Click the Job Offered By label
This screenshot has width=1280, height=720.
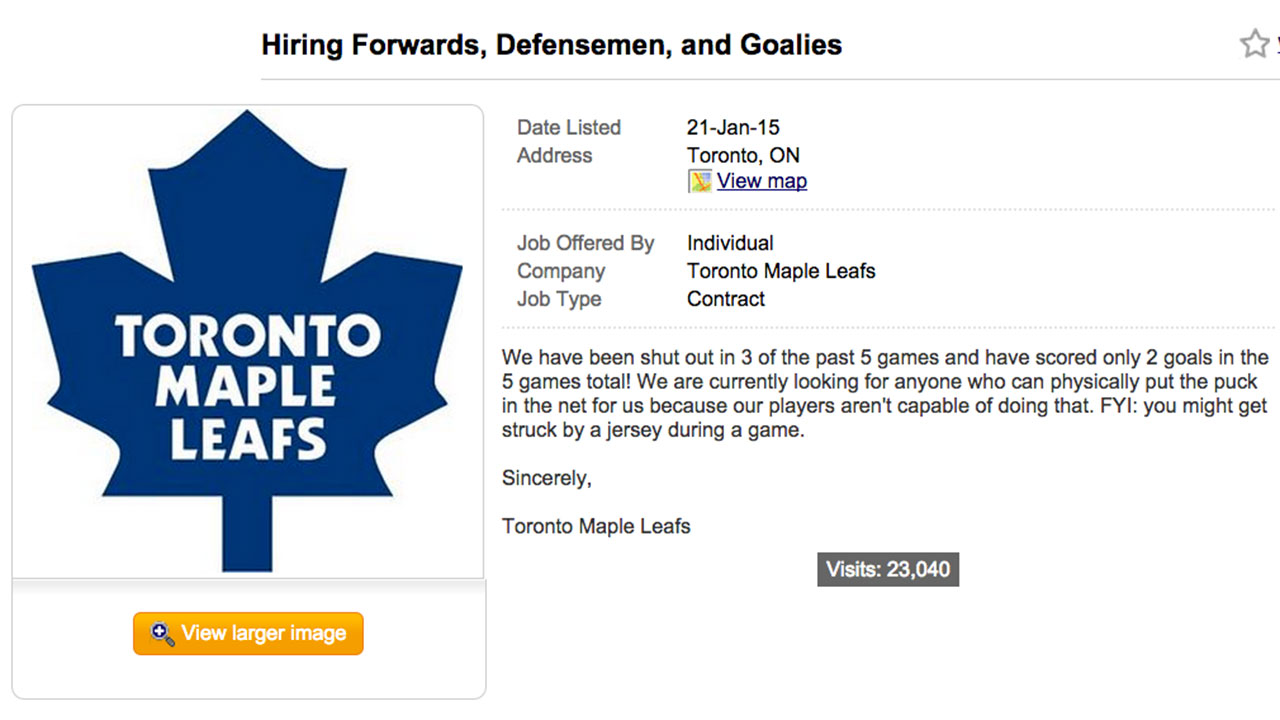[585, 243]
